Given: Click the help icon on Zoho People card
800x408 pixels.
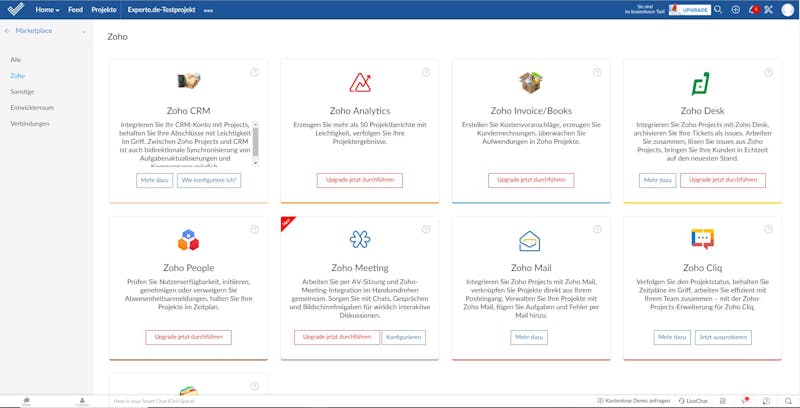Looking at the screenshot, I should pos(255,230).
